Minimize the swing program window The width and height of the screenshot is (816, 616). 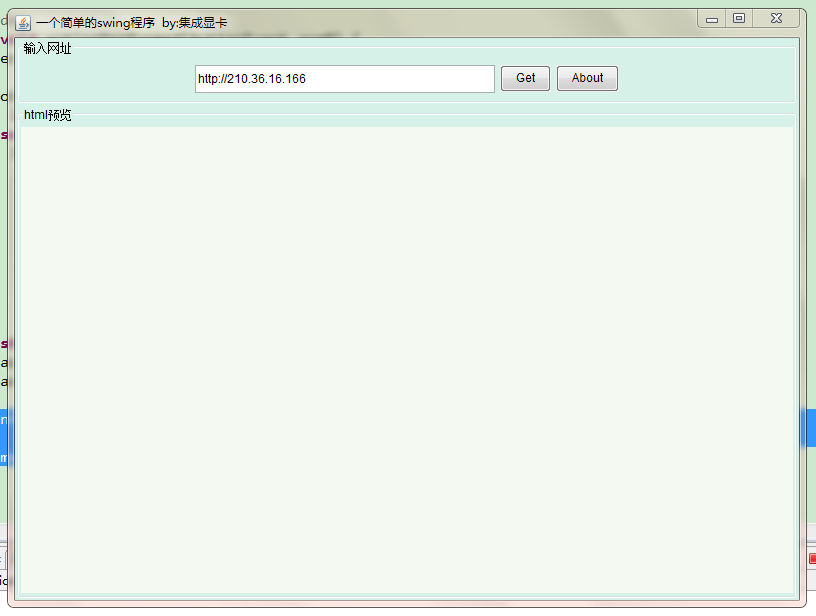click(x=711, y=19)
